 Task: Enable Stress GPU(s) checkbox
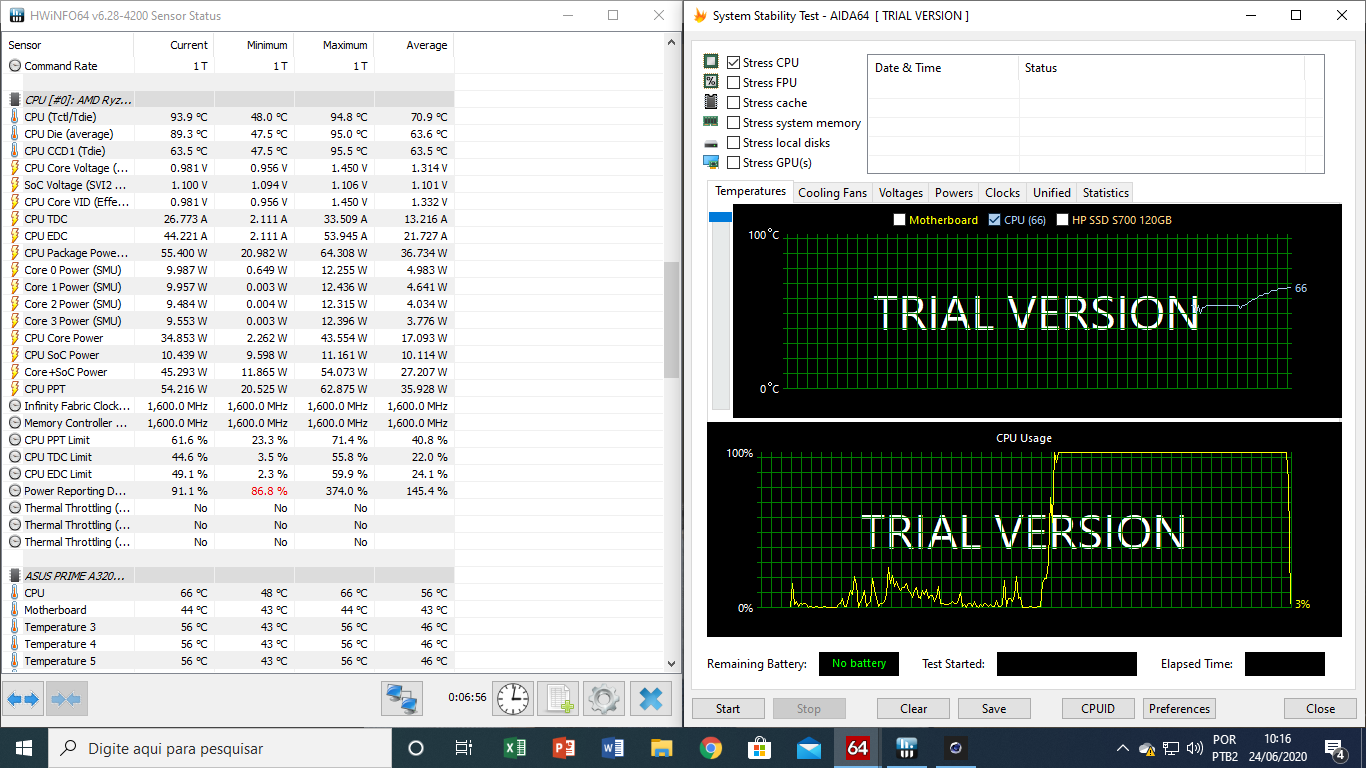[x=734, y=162]
